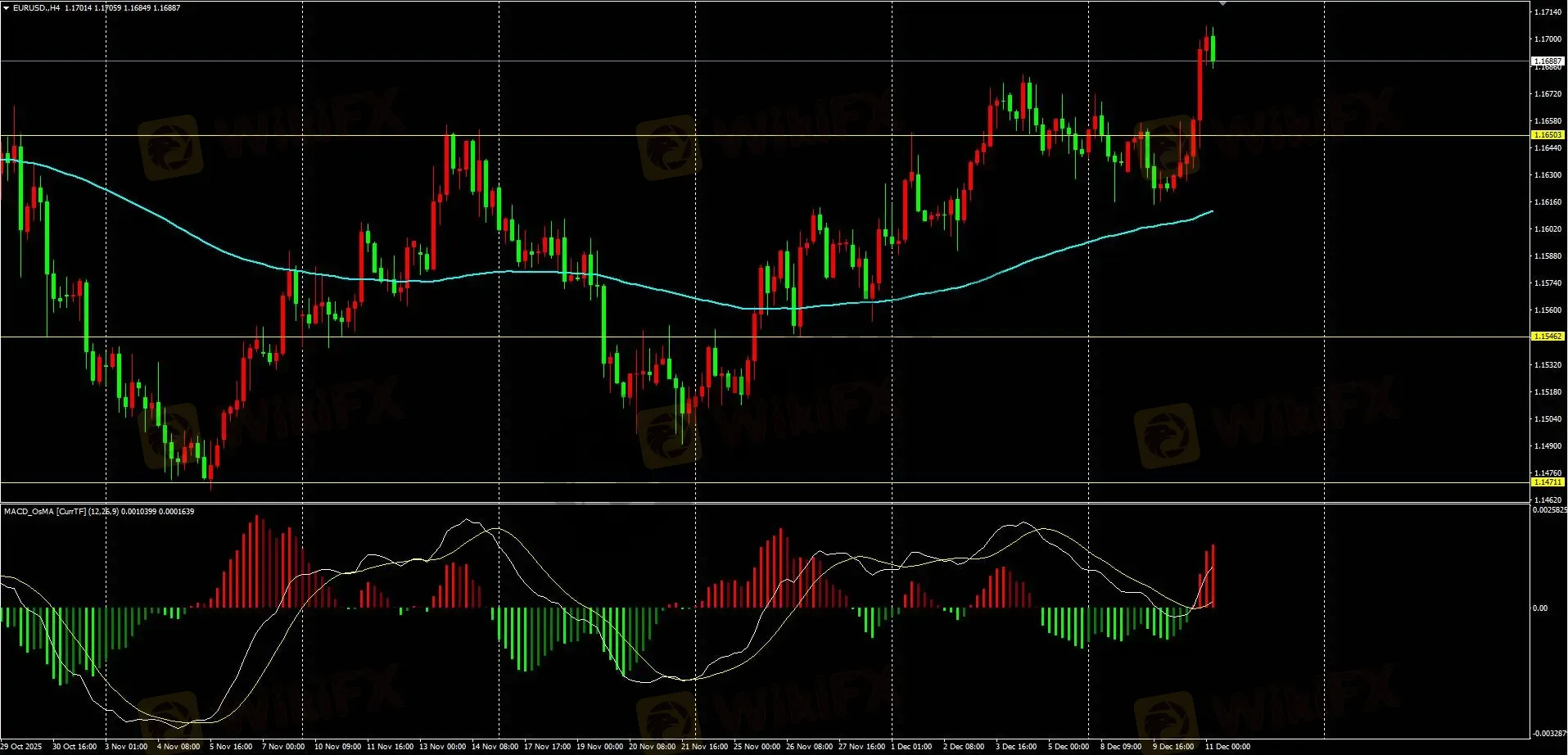Select the yellow level label 1.15462
The height and width of the screenshot is (755, 1568).
point(1548,337)
